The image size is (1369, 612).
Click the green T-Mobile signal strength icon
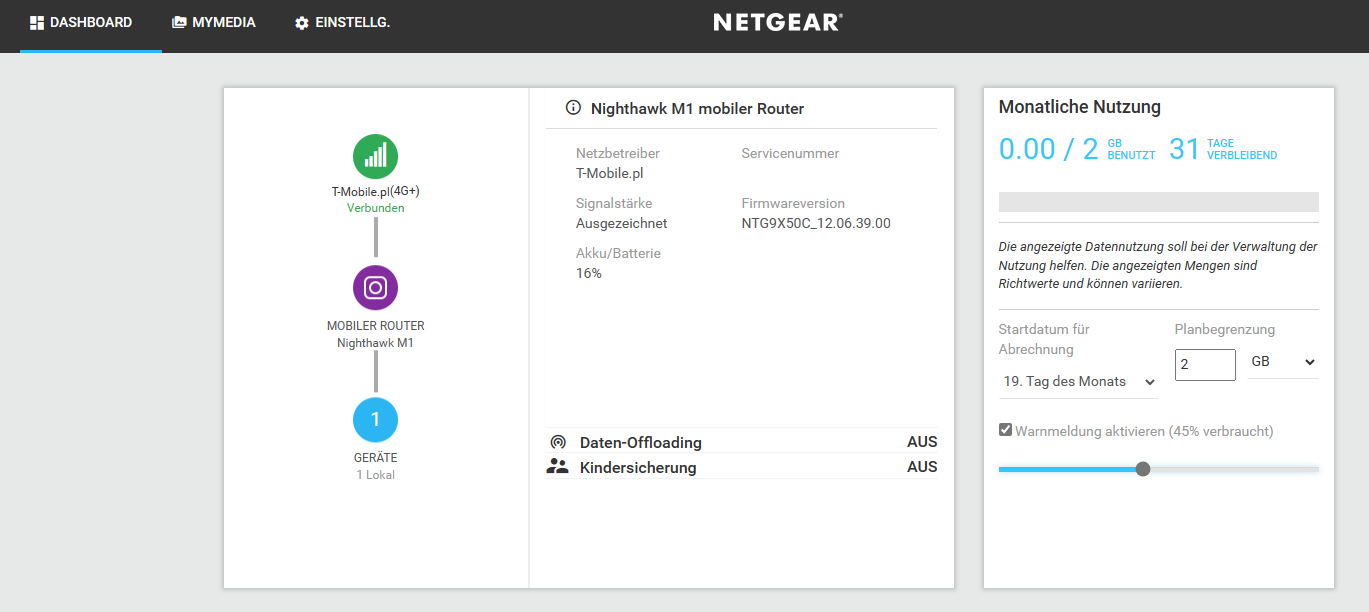click(375, 157)
